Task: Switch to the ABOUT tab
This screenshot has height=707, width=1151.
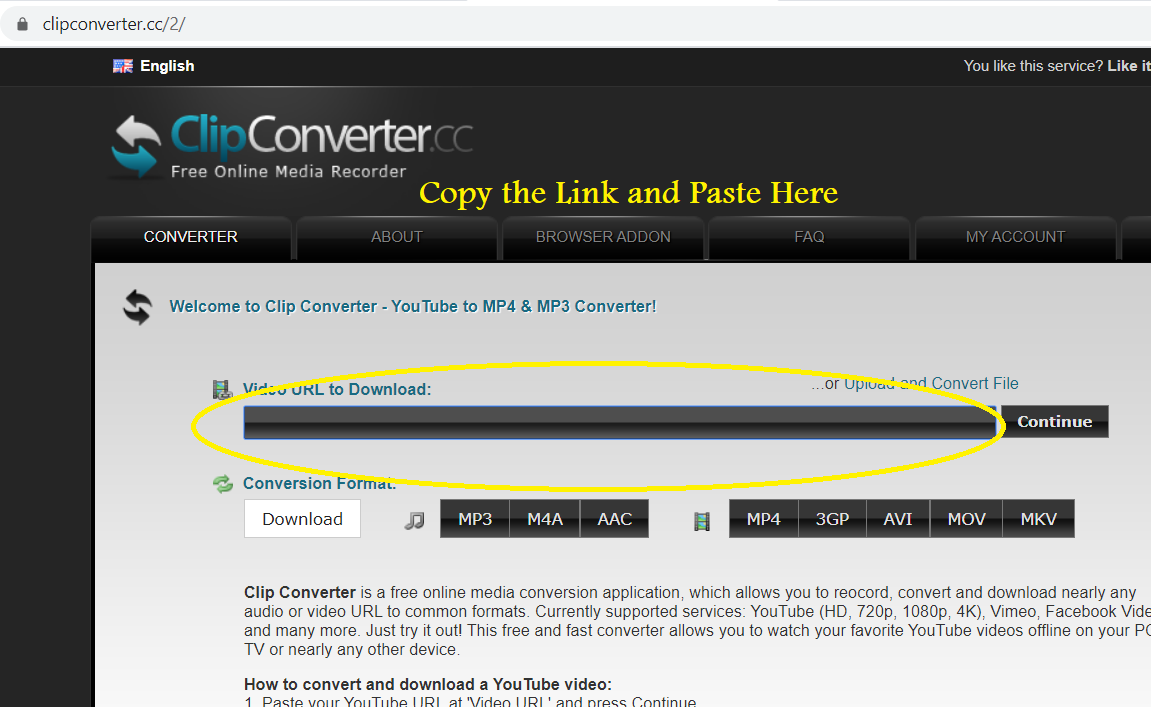Action: [x=397, y=237]
